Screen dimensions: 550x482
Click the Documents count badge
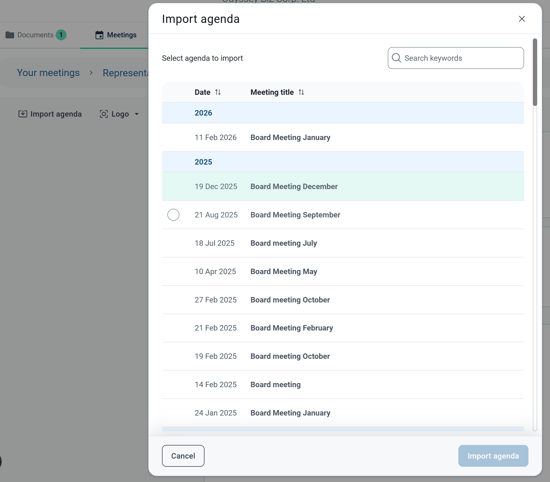click(61, 35)
